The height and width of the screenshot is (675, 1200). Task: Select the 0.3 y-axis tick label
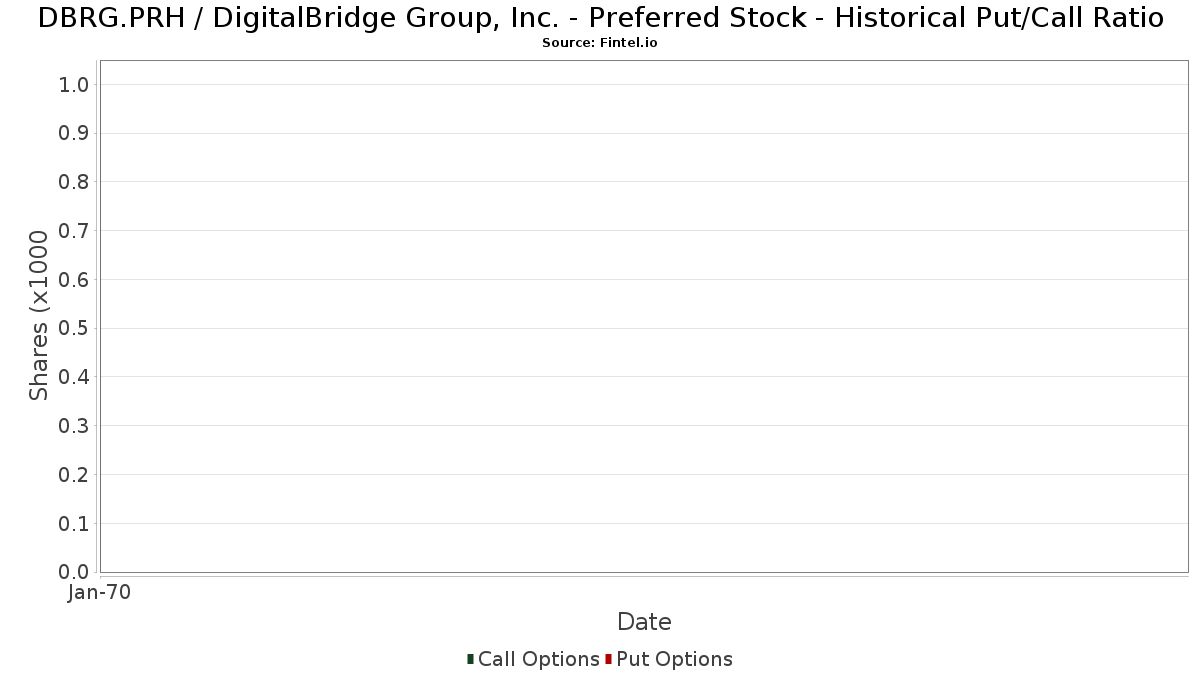tap(75, 426)
